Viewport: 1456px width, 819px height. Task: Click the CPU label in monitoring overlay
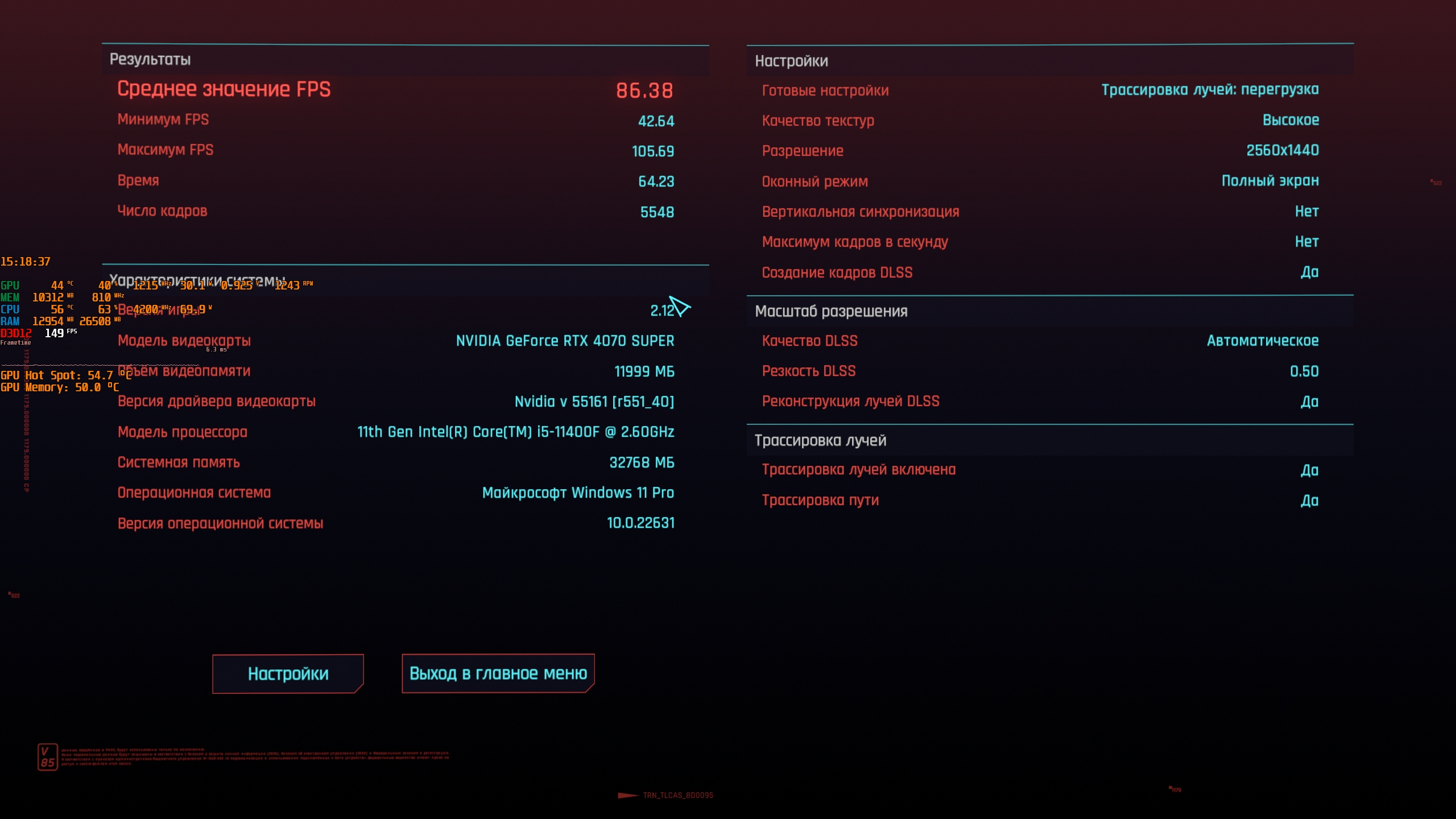point(10,309)
